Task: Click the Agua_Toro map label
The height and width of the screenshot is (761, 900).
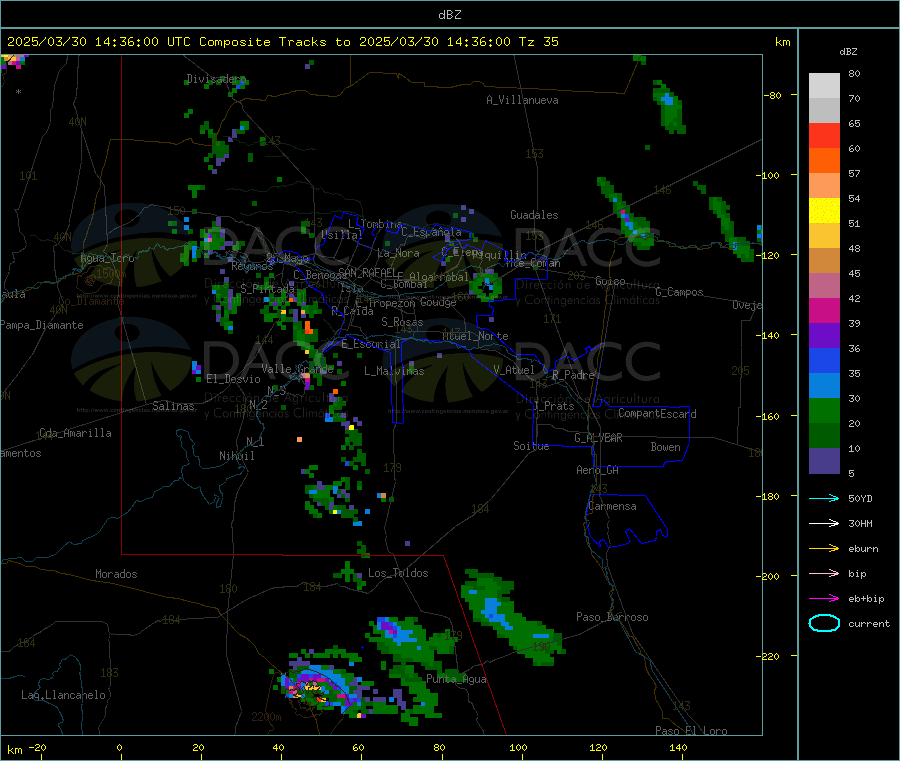Action: pos(107,258)
